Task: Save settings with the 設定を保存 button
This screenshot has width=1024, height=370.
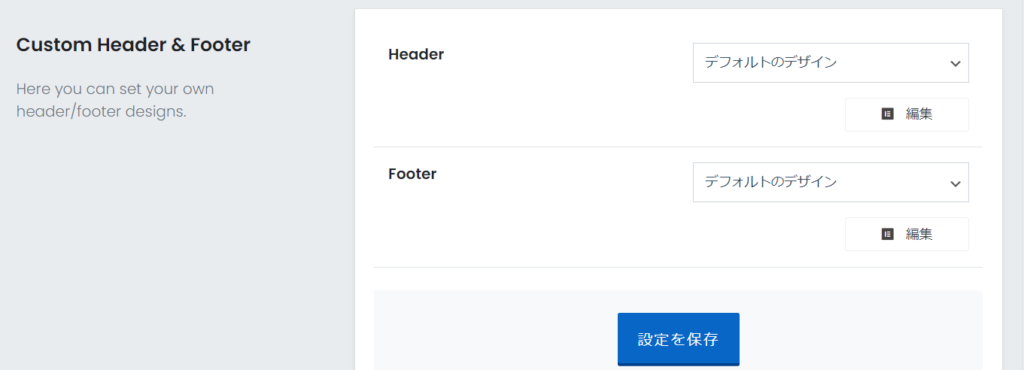Action: (679, 339)
